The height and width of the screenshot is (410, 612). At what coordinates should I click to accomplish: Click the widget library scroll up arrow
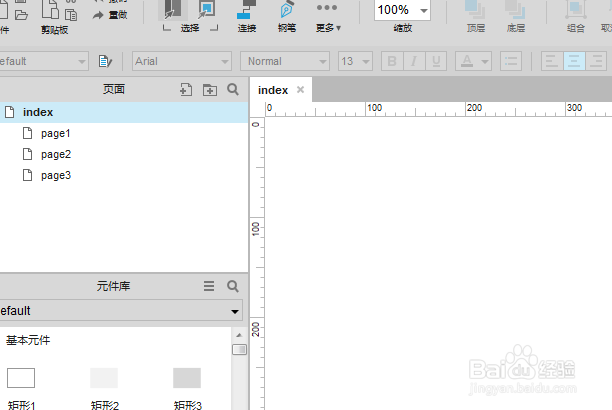tap(239, 335)
